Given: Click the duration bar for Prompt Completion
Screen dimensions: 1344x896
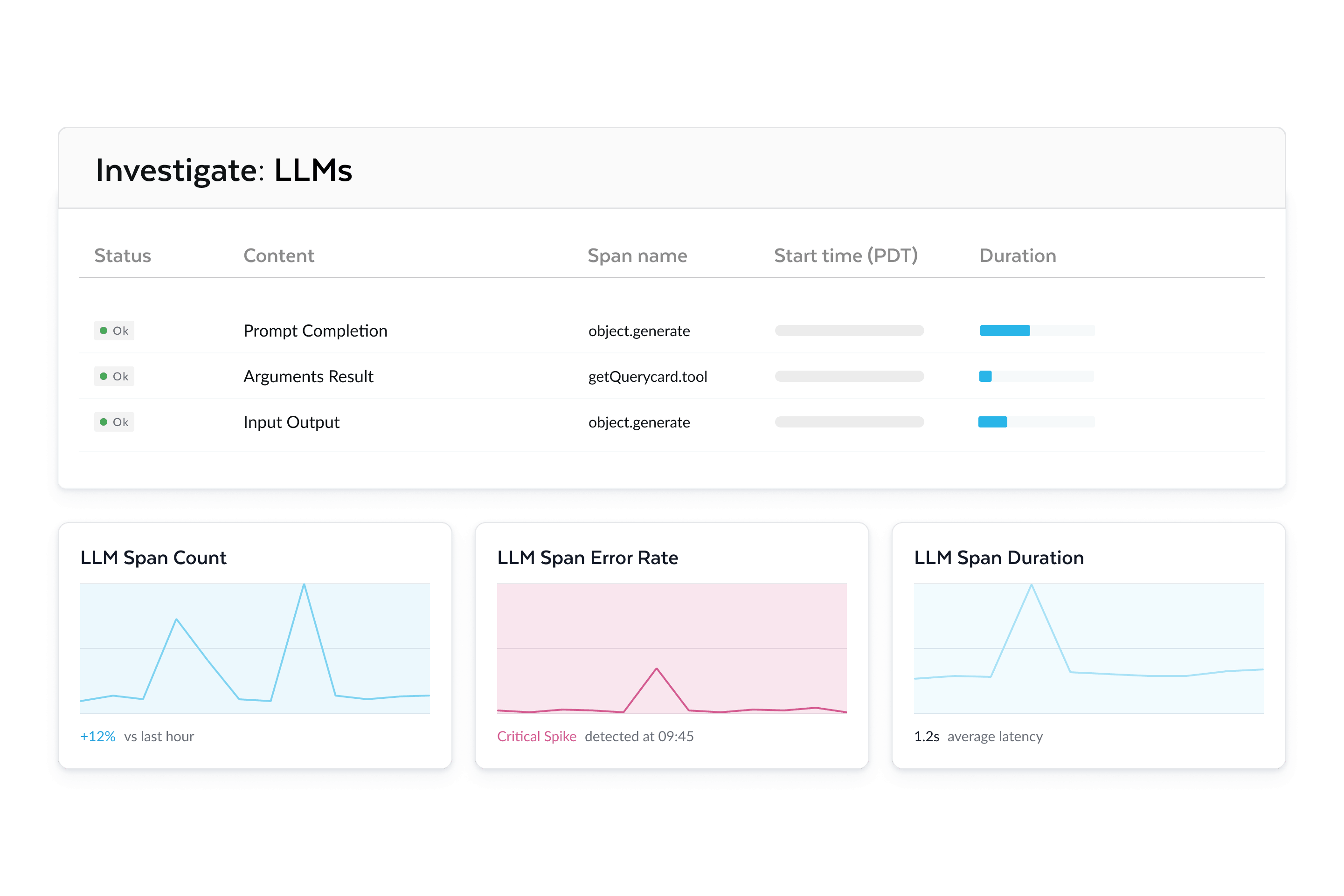Looking at the screenshot, I should [x=1037, y=330].
